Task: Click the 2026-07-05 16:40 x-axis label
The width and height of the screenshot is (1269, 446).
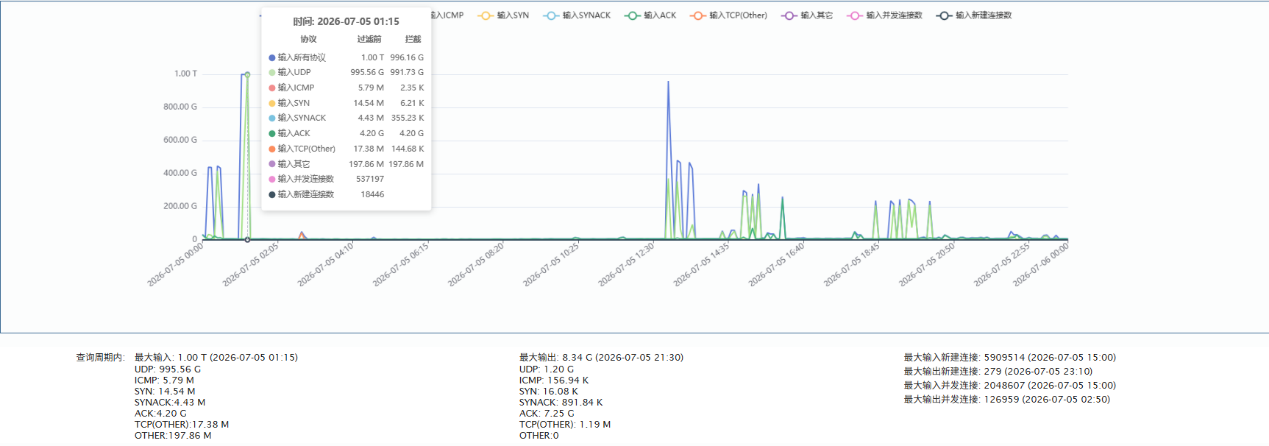Action: 778,263
